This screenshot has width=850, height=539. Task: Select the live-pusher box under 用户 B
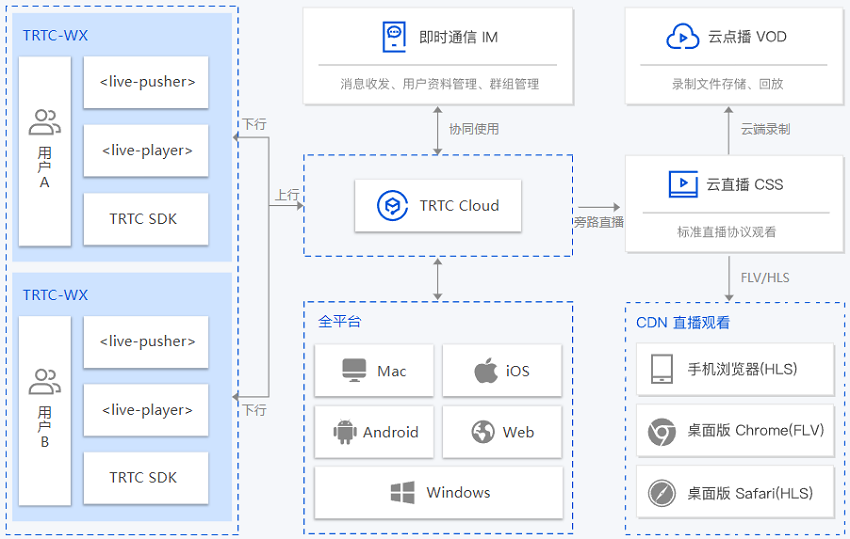pyautogui.click(x=146, y=342)
